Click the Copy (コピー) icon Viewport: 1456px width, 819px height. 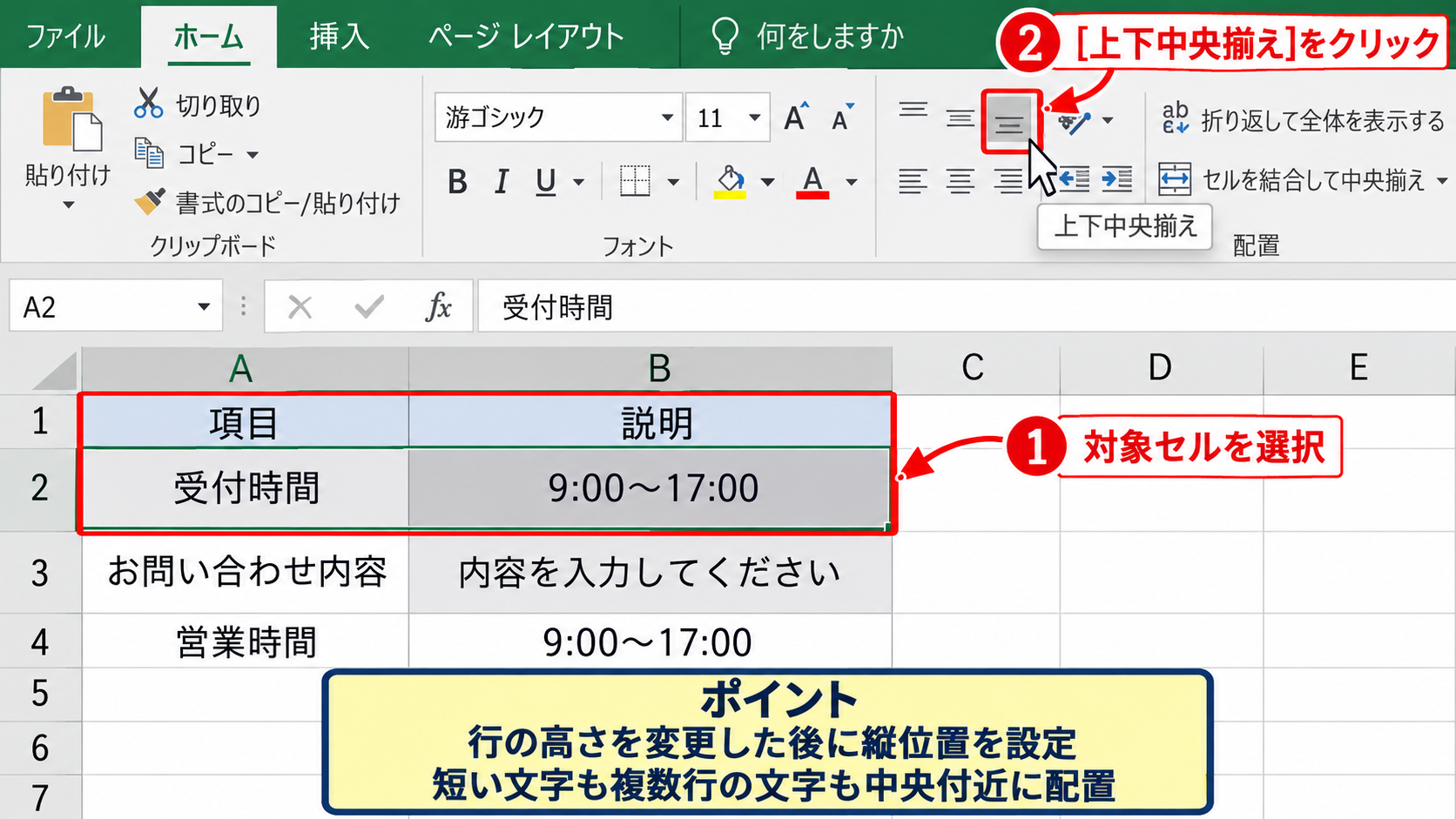coord(149,153)
